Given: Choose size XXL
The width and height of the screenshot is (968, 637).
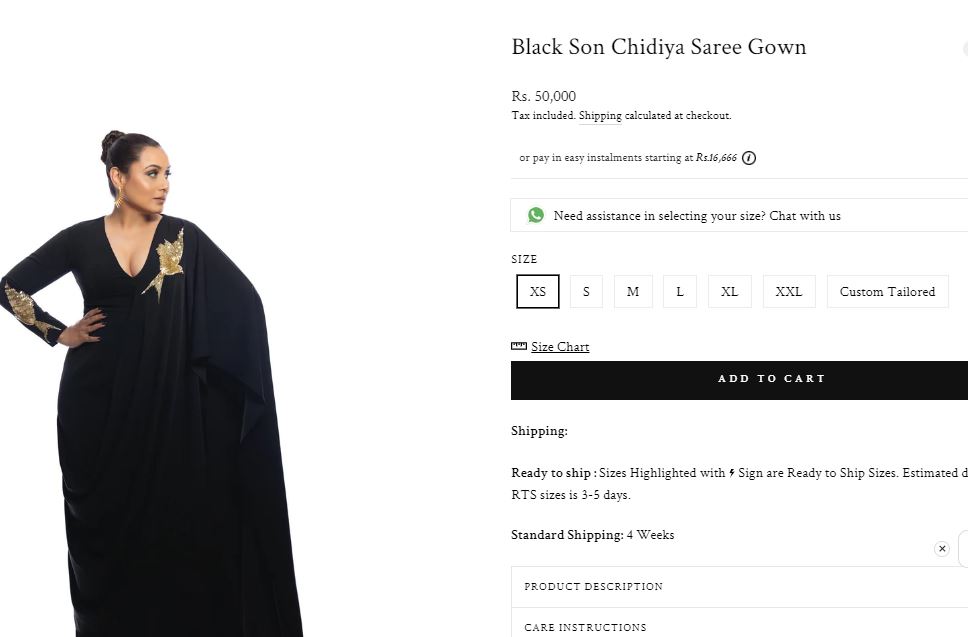Looking at the screenshot, I should (789, 292).
